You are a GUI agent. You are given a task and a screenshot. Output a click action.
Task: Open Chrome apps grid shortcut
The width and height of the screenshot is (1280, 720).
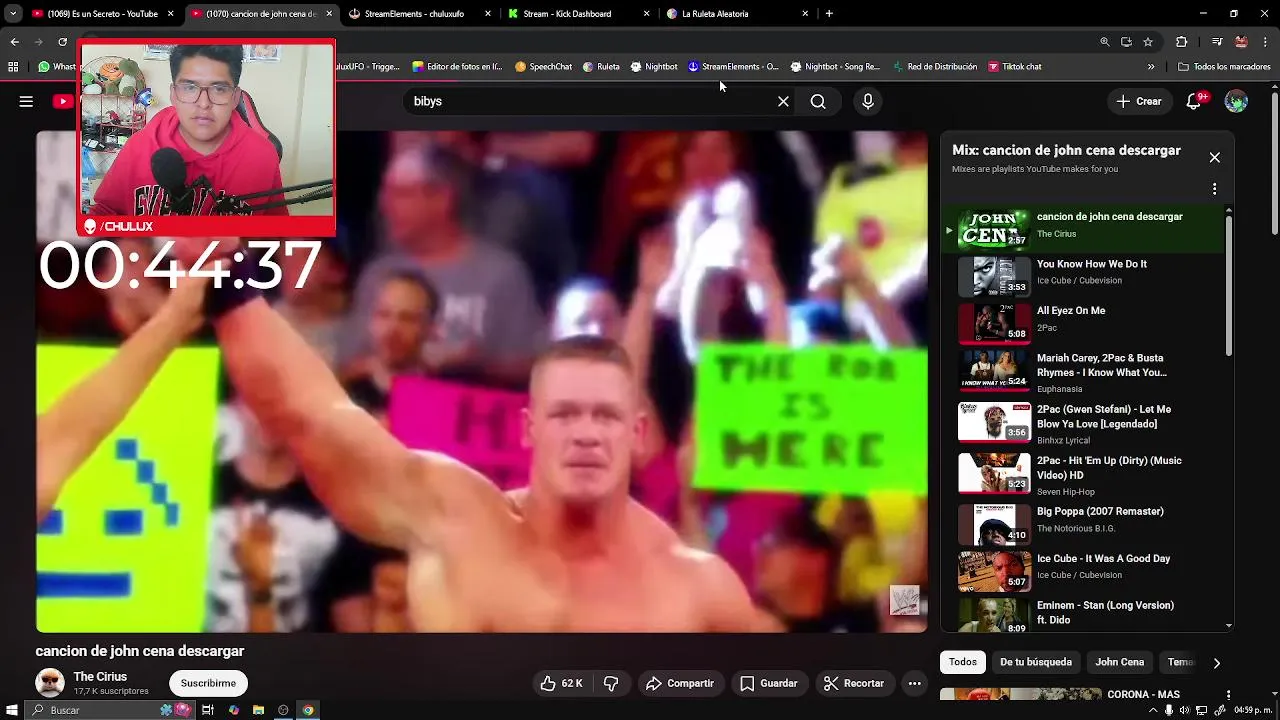pos(13,67)
